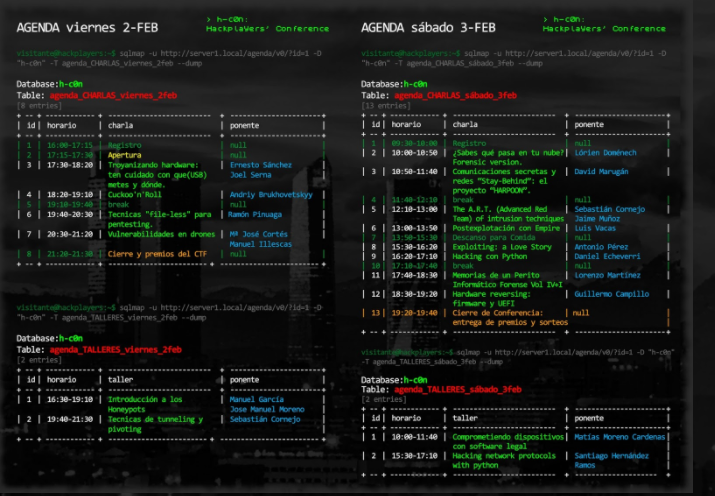This screenshot has height=496, width=715.
Task: Click the Tecnicas "file-less" para pentesting talk
Action: [x=160, y=218]
